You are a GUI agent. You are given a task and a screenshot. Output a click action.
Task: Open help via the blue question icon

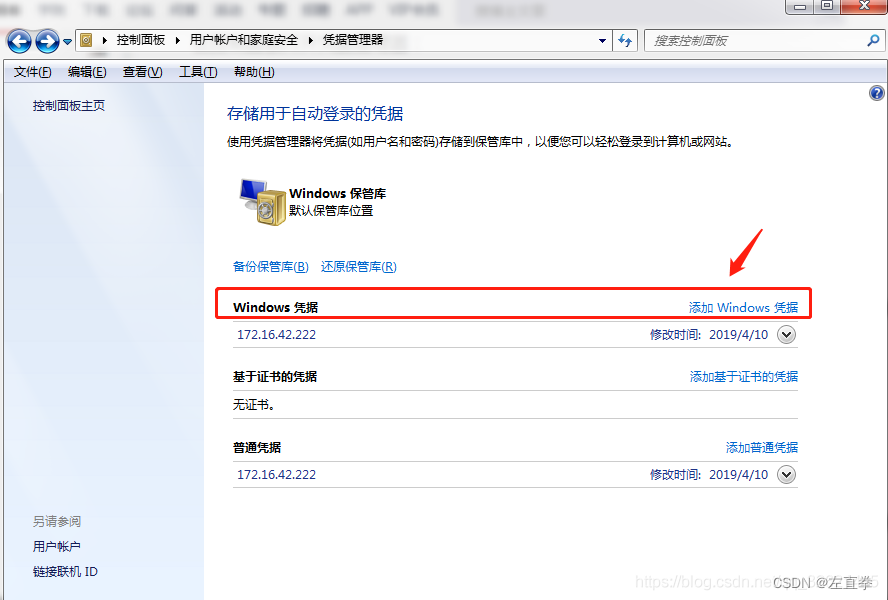[x=876, y=93]
